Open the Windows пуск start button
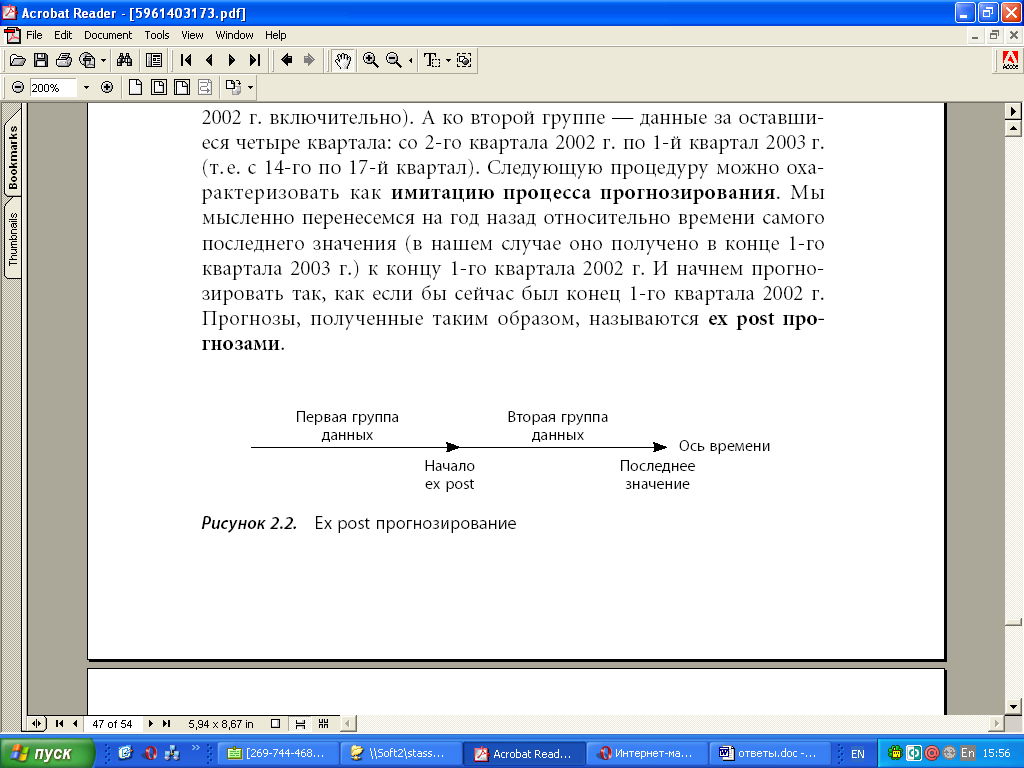 [47, 754]
